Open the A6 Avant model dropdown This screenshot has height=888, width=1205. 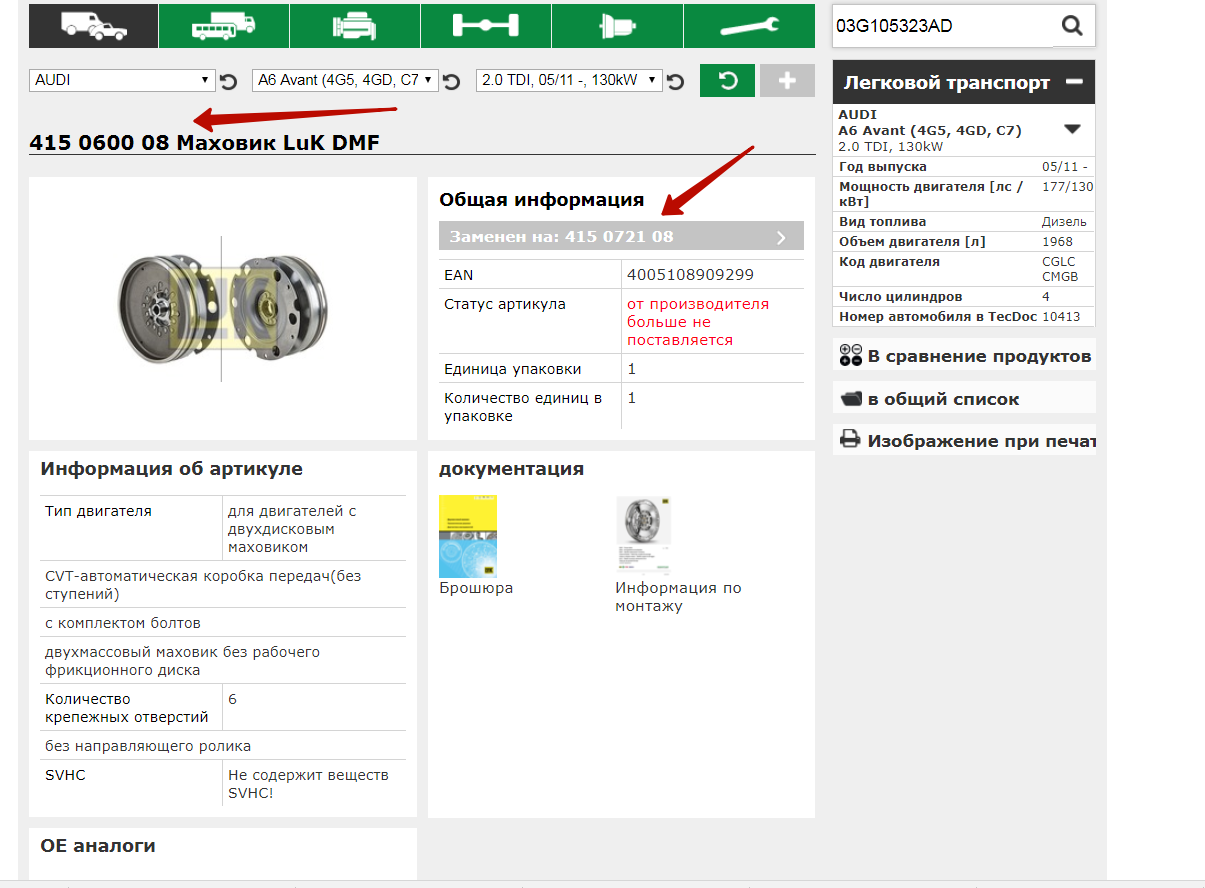pos(345,80)
